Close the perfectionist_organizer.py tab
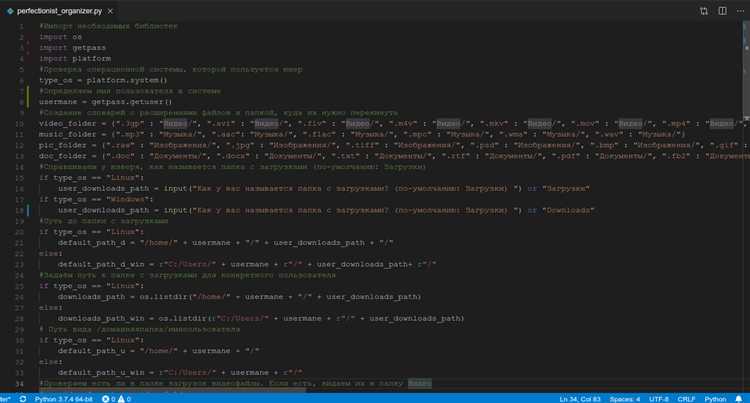 tap(110, 11)
